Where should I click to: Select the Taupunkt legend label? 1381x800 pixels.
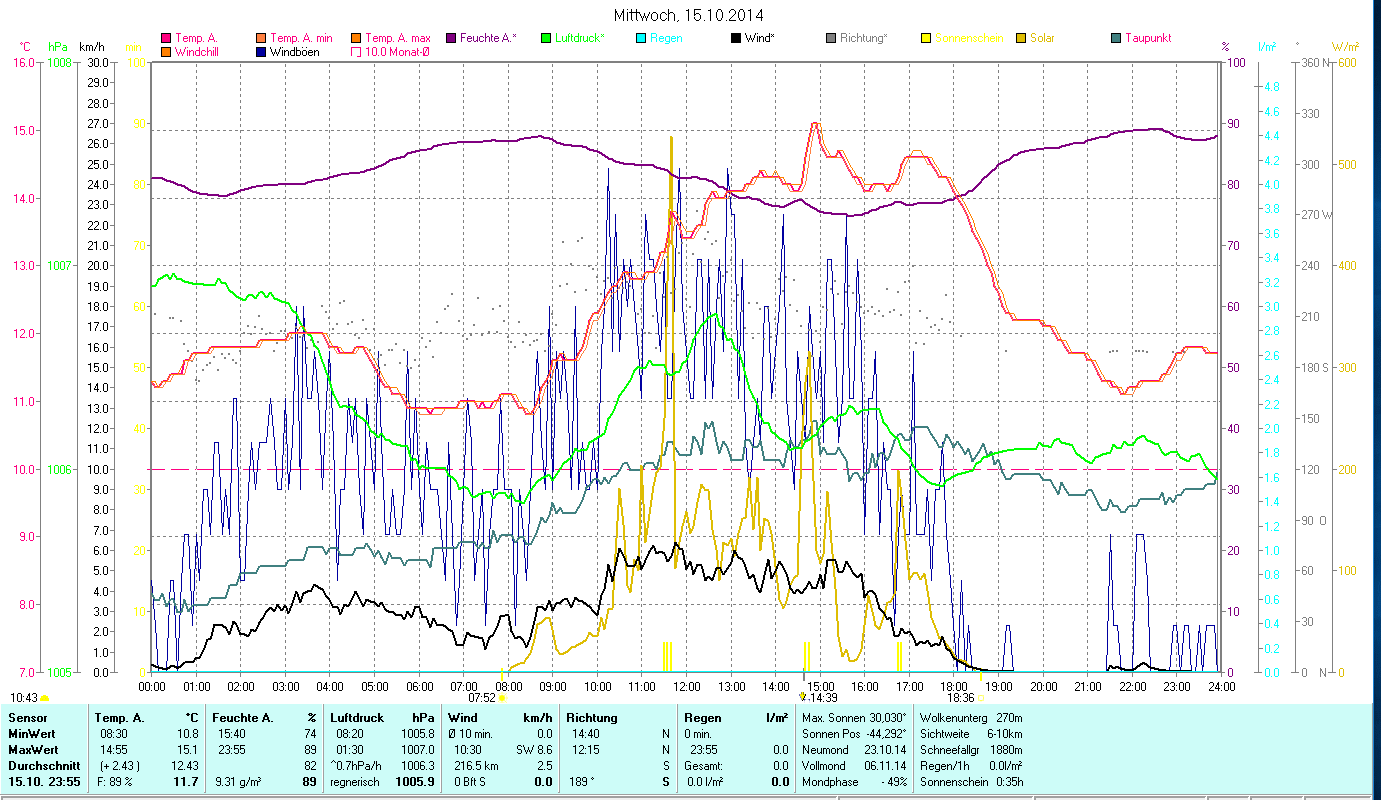1148,38
